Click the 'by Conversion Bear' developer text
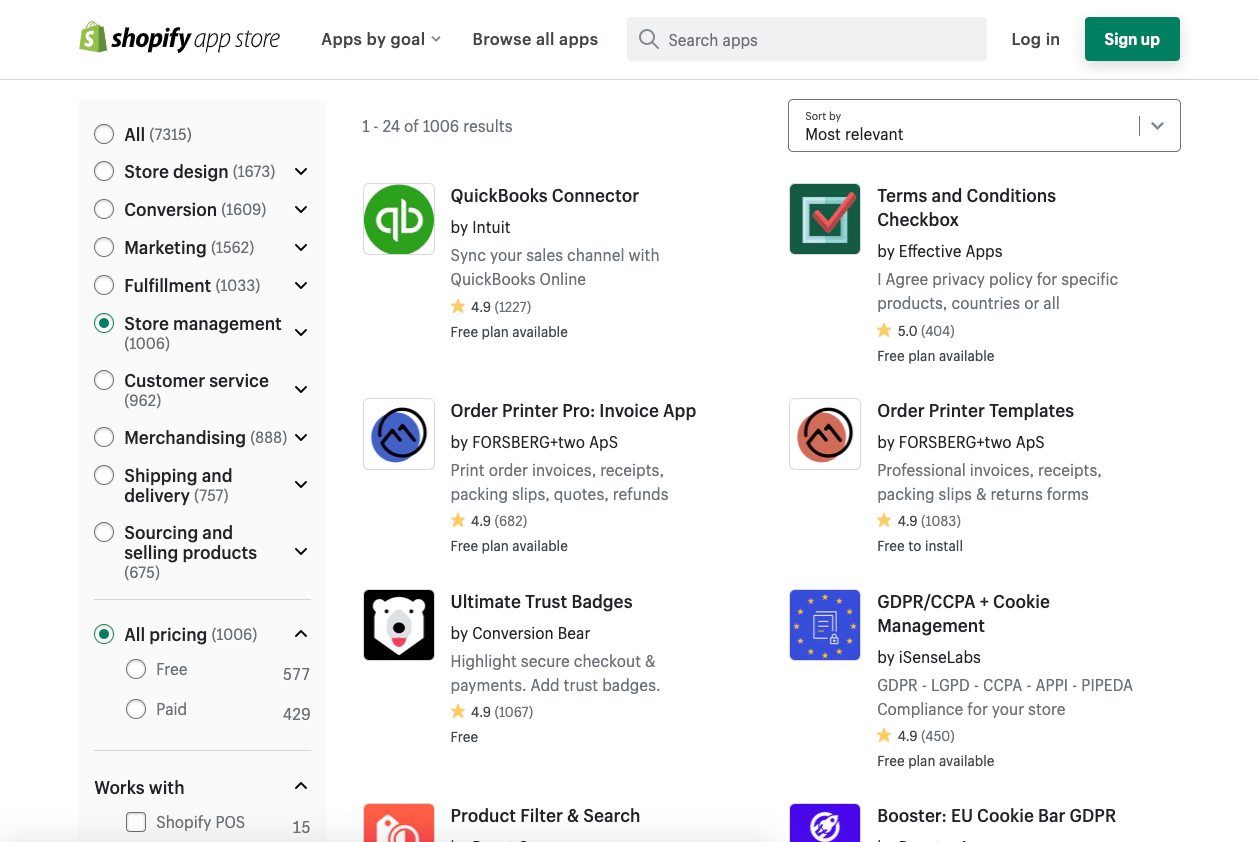This screenshot has width=1259, height=842. 521,633
